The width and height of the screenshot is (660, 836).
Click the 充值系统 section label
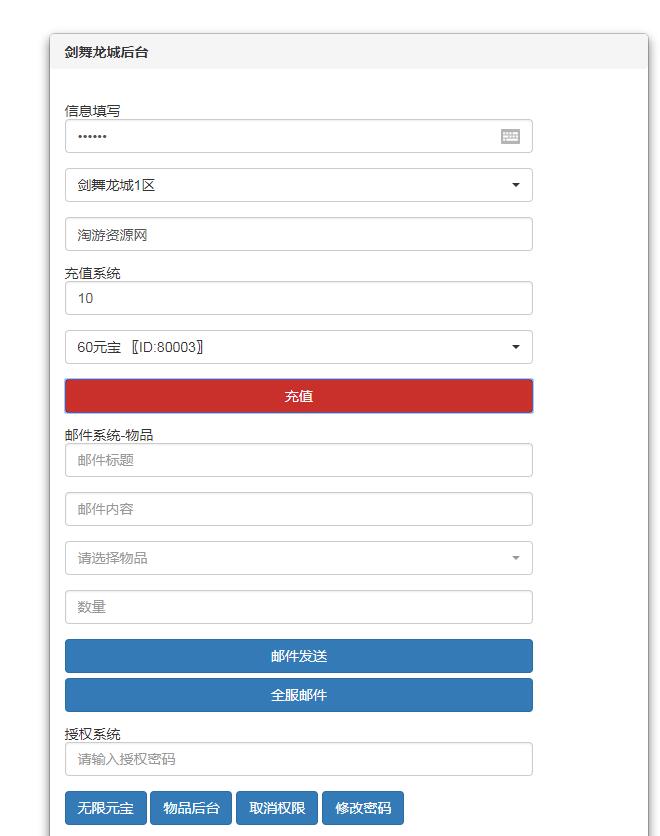[93, 272]
